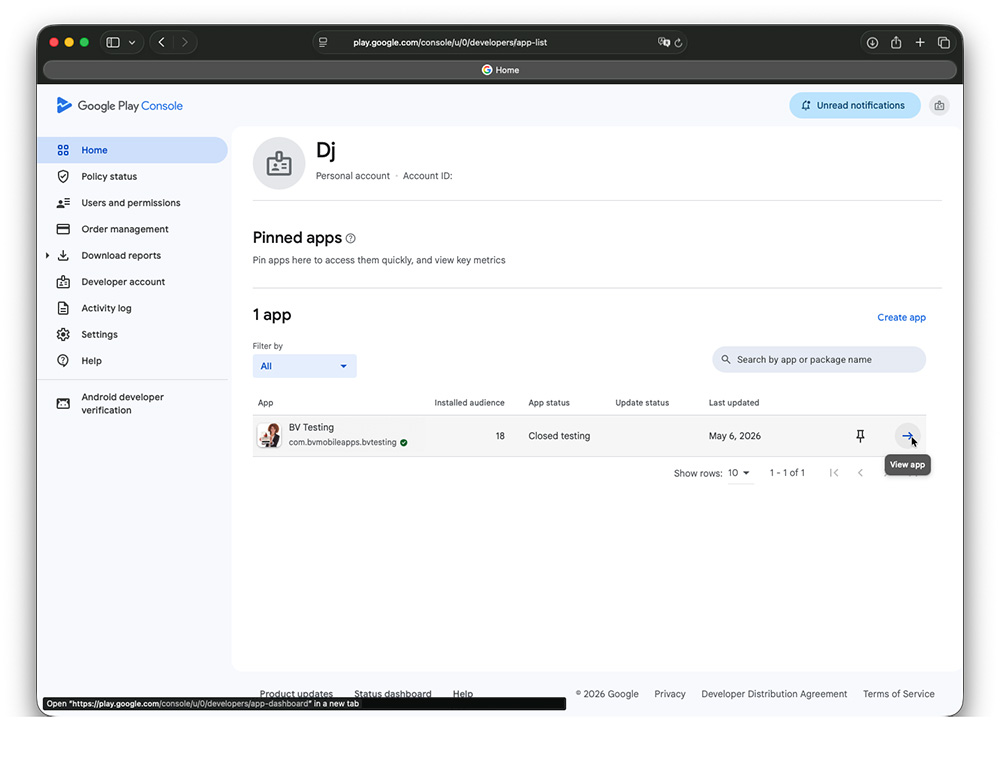Open Safari tab group dropdown chevron
The width and height of the screenshot is (1000, 765).
132,43
